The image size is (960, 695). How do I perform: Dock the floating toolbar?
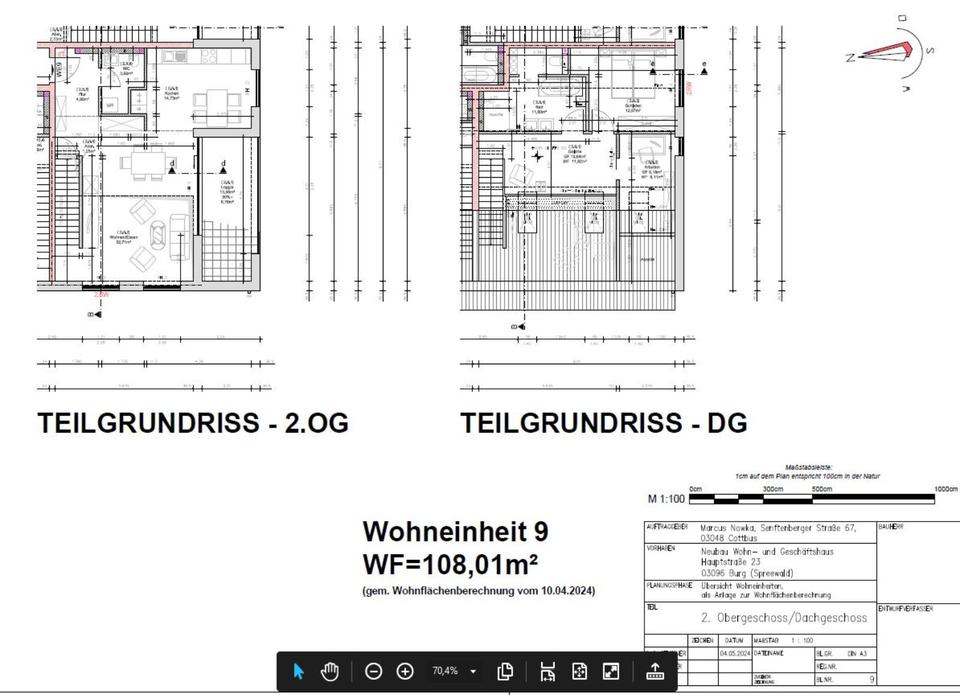[x=654, y=671]
